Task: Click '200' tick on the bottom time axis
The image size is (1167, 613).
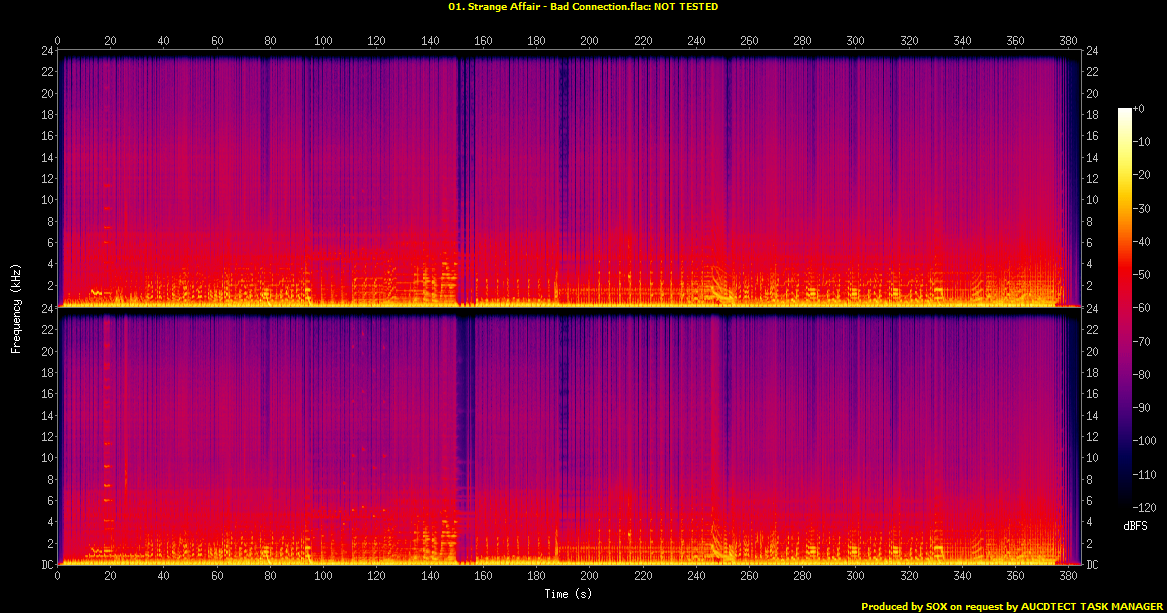Action: [x=589, y=575]
